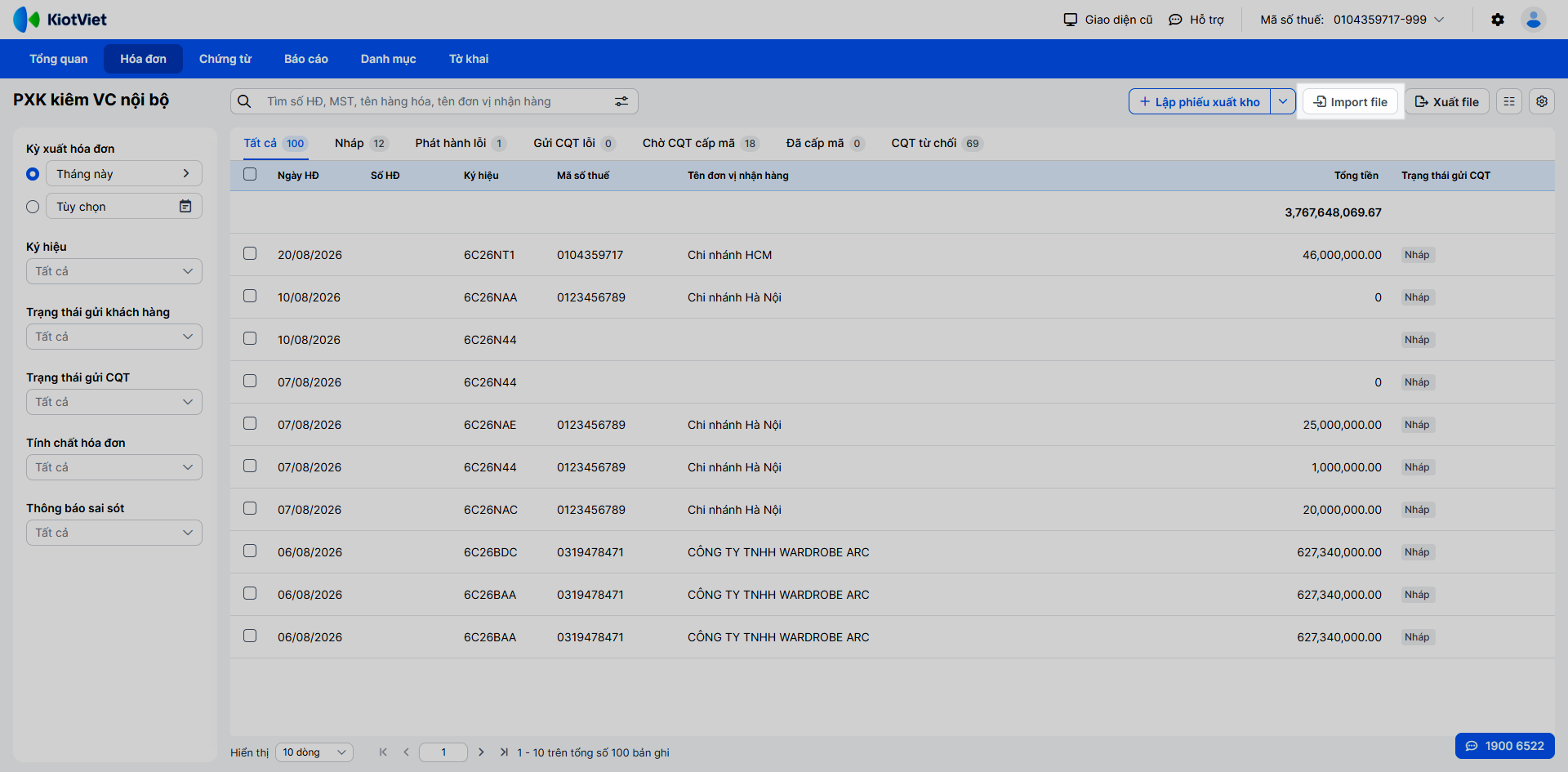Open the Chứng từ menu
Viewport: 1568px width, 772px height.
pos(225,59)
